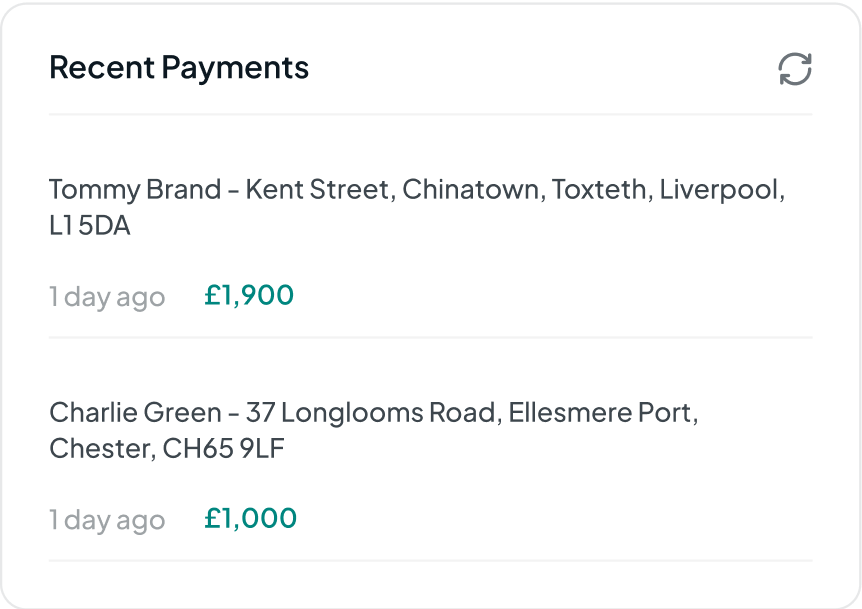
Task: Select the Charlie Green name
Action: (x=135, y=413)
